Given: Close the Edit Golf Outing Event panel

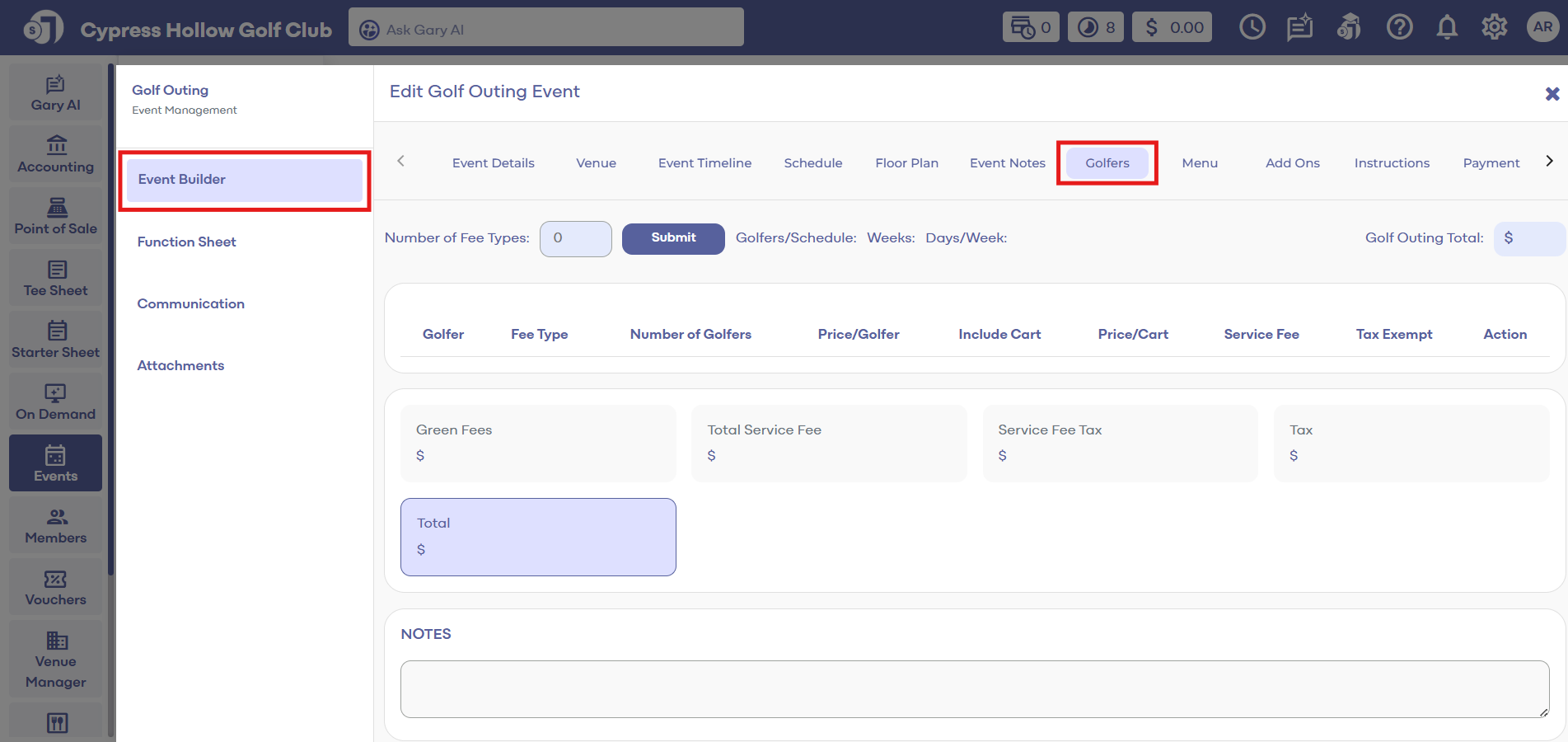Looking at the screenshot, I should pyautogui.click(x=1552, y=94).
